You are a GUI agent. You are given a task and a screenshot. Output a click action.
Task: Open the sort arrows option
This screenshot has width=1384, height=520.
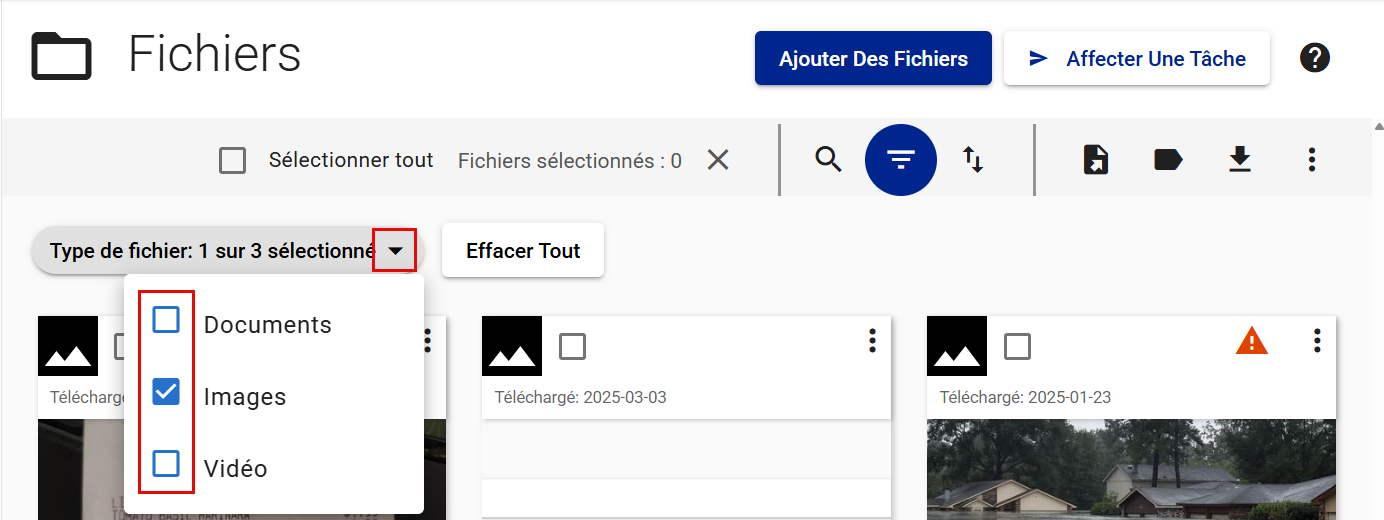point(973,159)
